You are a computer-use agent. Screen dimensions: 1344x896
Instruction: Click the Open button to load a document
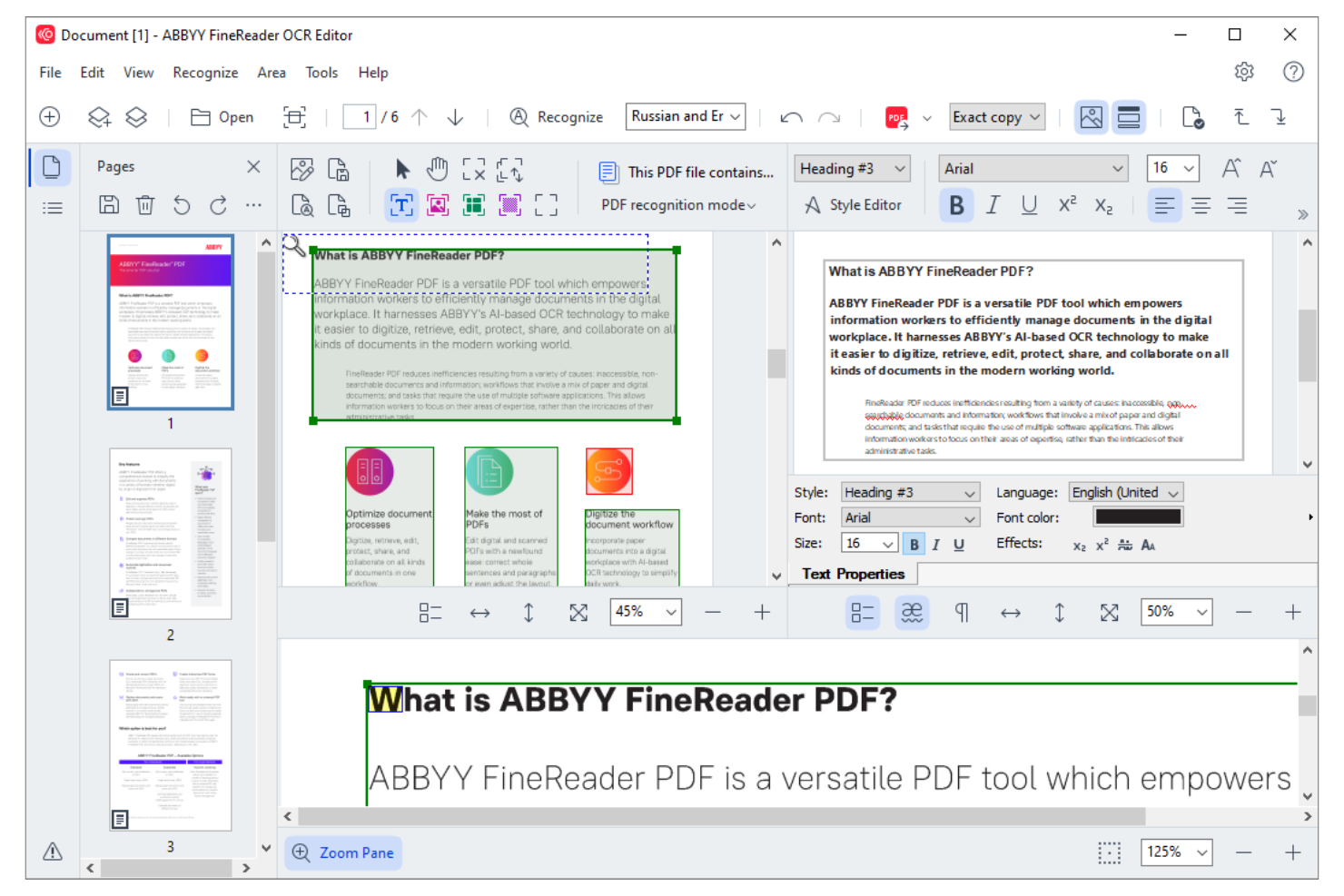221,116
